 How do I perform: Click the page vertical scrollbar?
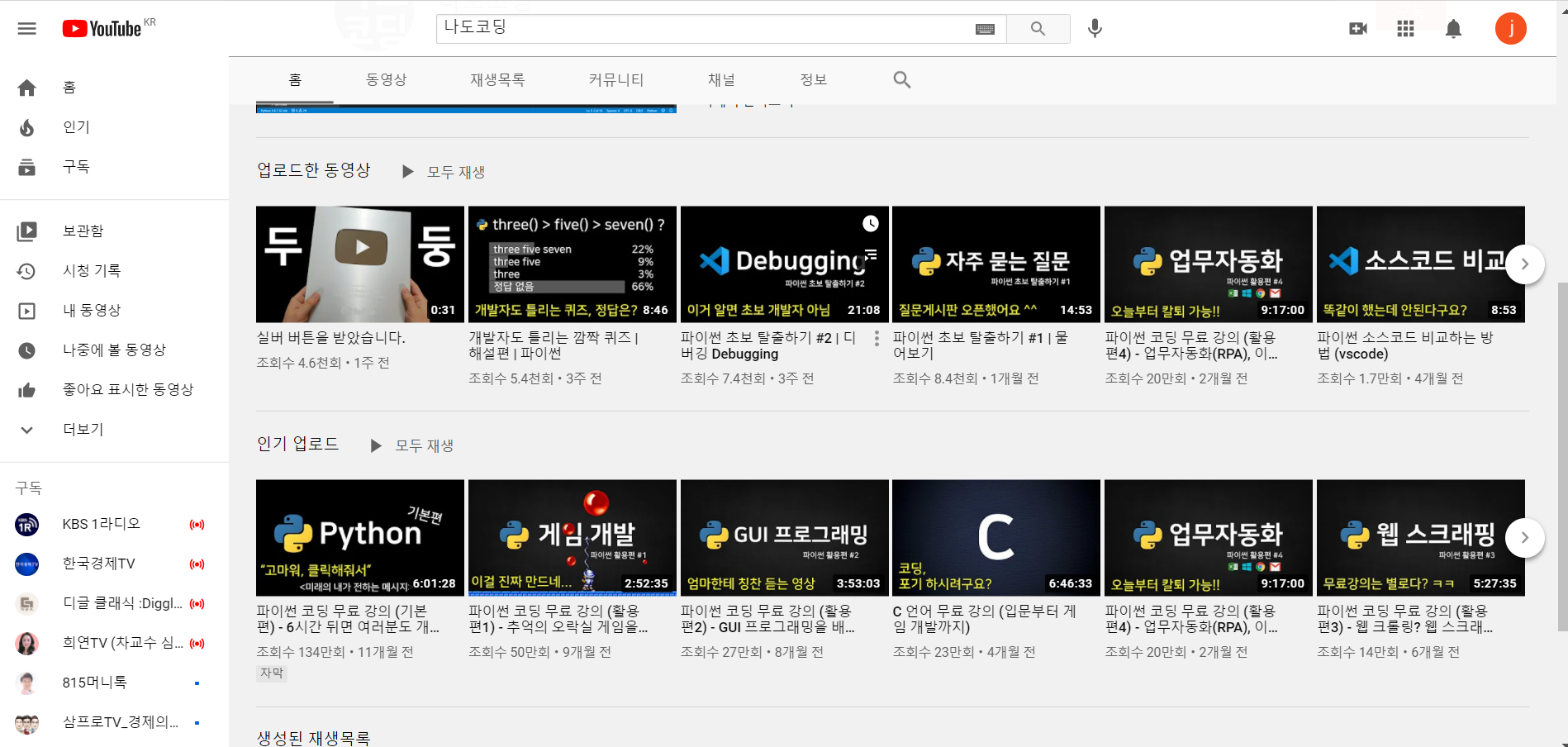(x=1561, y=457)
